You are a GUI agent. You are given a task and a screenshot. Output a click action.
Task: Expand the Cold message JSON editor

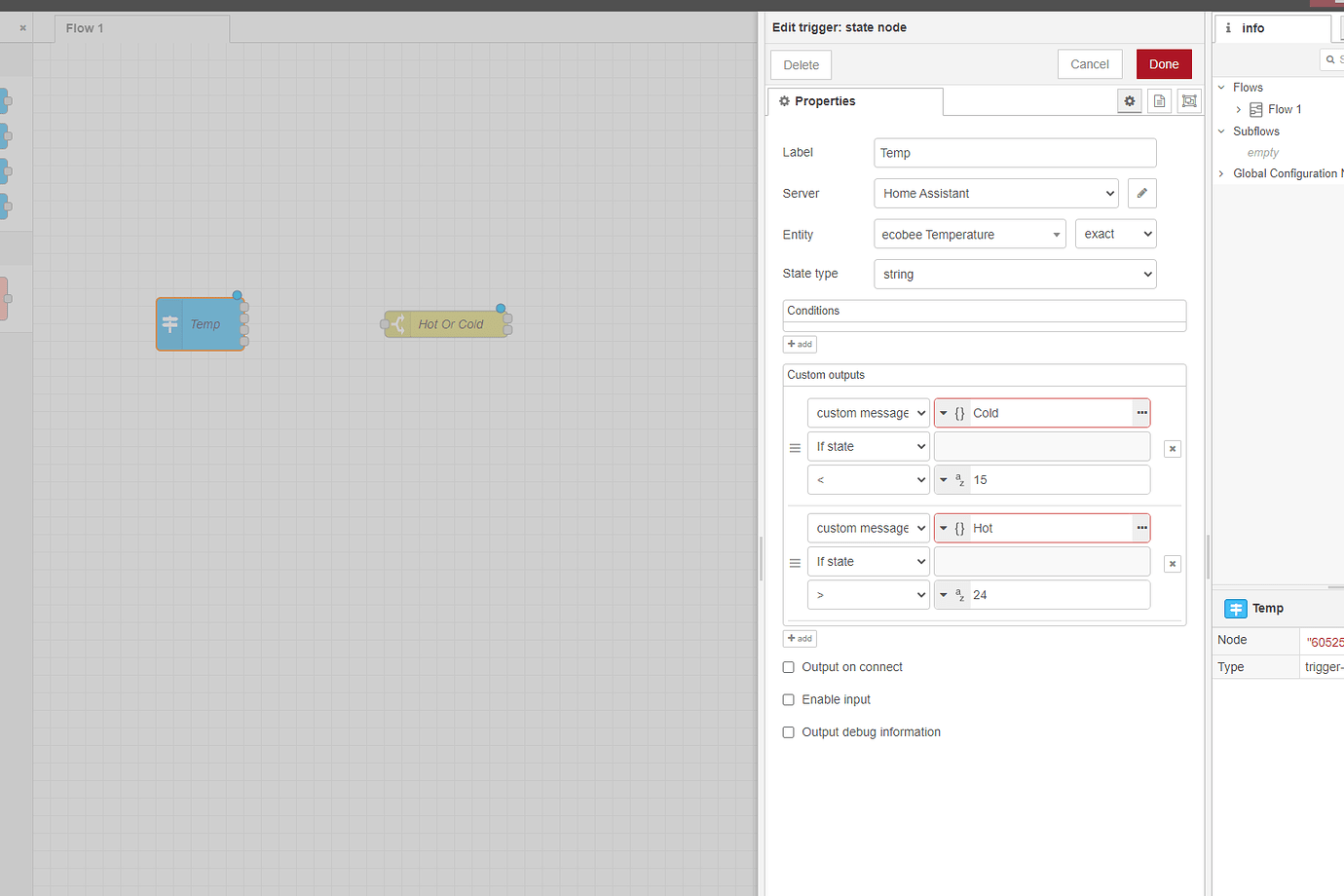1141,413
